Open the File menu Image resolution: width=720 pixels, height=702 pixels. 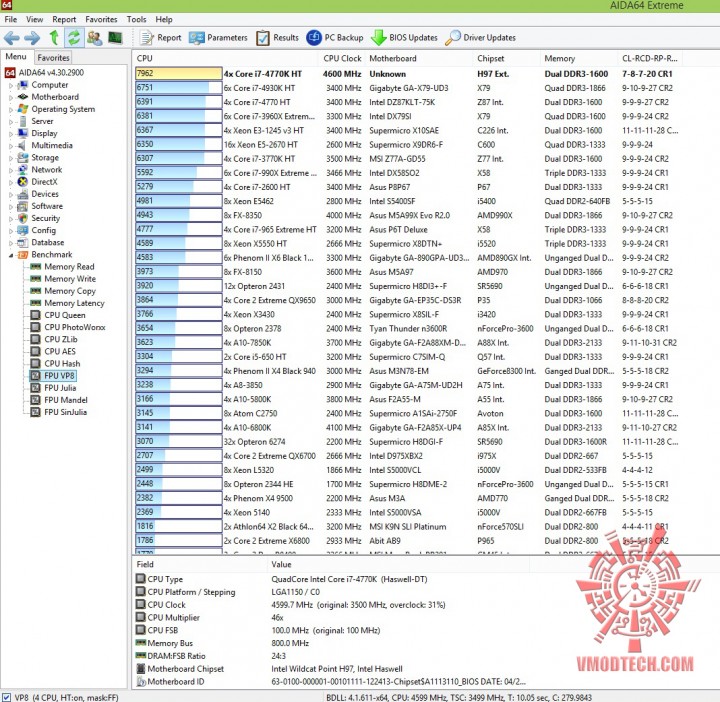11,19
